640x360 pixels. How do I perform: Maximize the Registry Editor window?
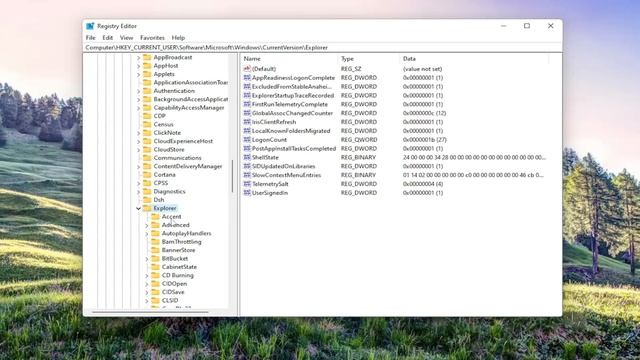pos(527,26)
